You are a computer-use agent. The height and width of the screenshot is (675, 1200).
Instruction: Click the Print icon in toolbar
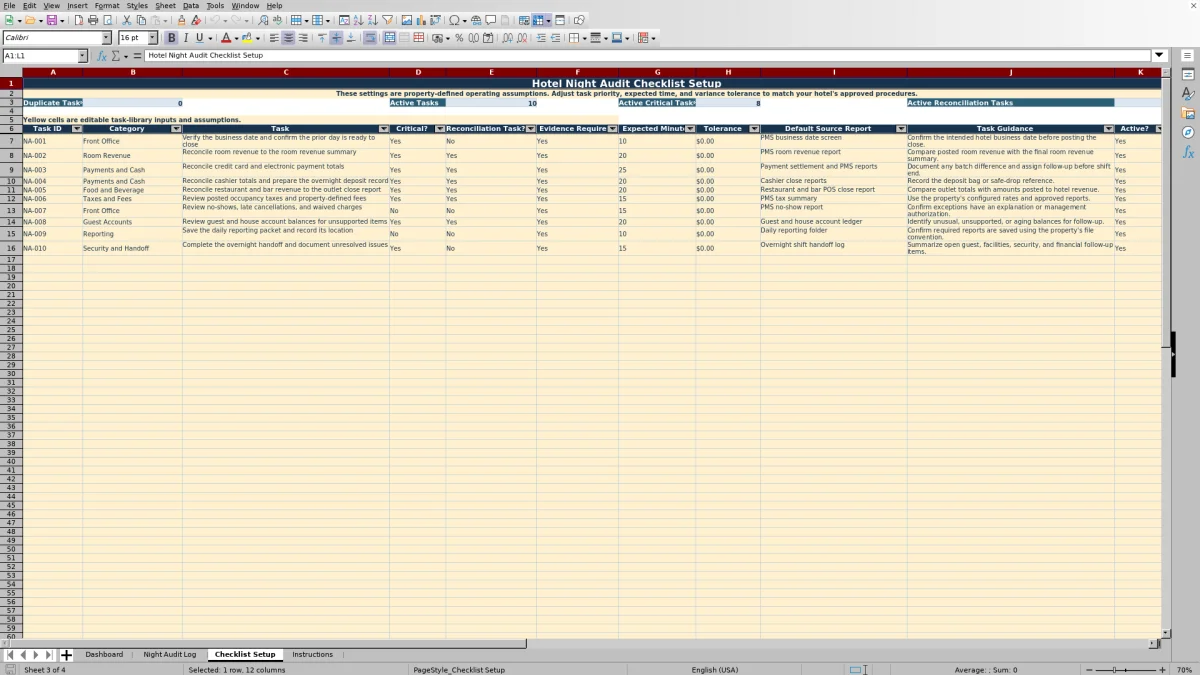point(93,20)
